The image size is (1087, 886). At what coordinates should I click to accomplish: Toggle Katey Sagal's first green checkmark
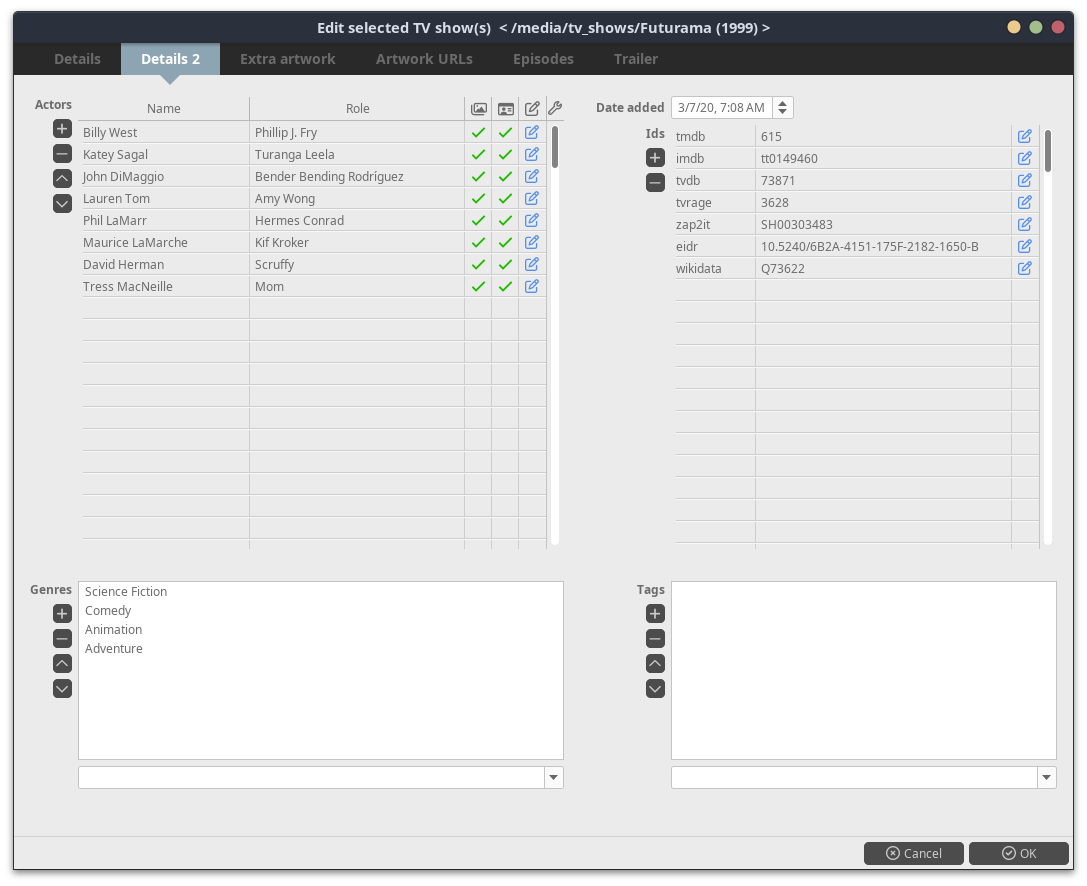pyautogui.click(x=478, y=155)
